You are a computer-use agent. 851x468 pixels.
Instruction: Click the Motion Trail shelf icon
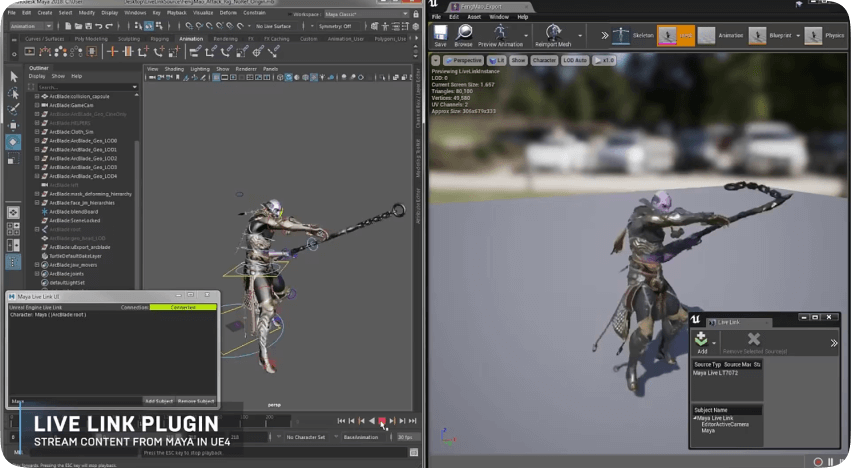point(45,52)
